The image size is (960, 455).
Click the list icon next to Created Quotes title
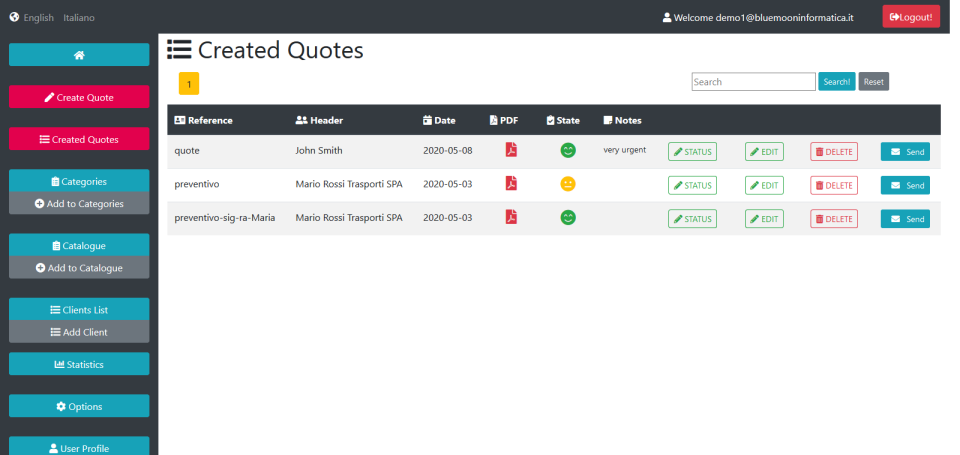click(x=179, y=50)
